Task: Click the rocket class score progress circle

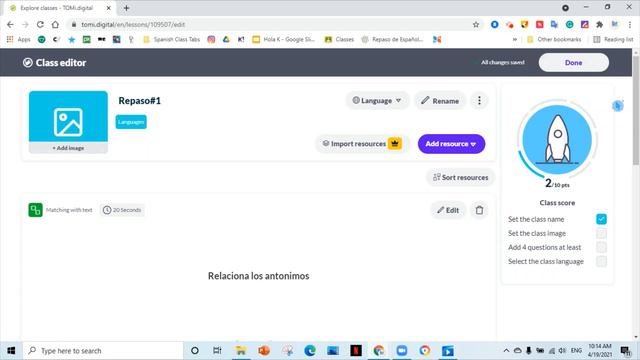Action: [x=557, y=140]
